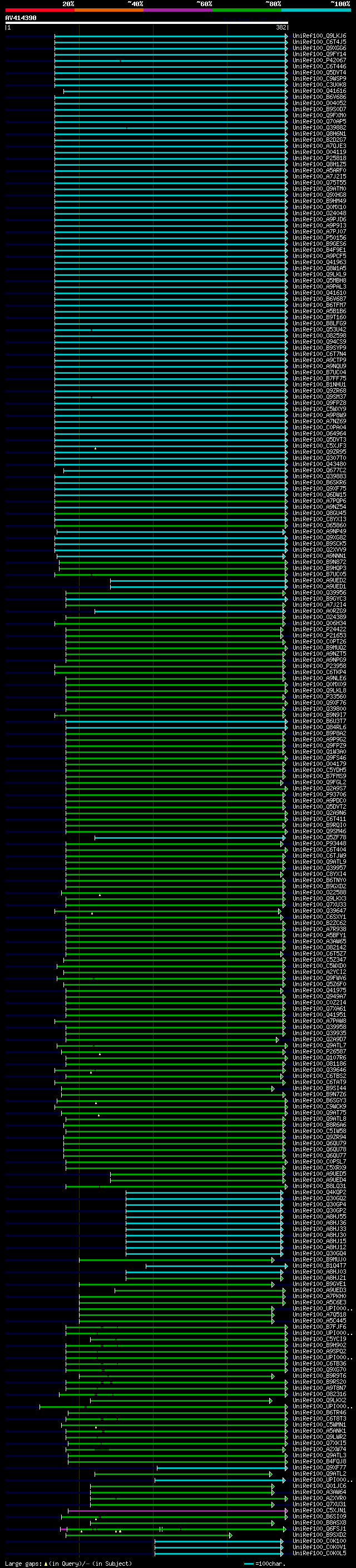The width and height of the screenshot is (356, 1568).
Task: Open hit UniRef100_Q9LKJ6 label
Action: pyautogui.click(x=319, y=36)
